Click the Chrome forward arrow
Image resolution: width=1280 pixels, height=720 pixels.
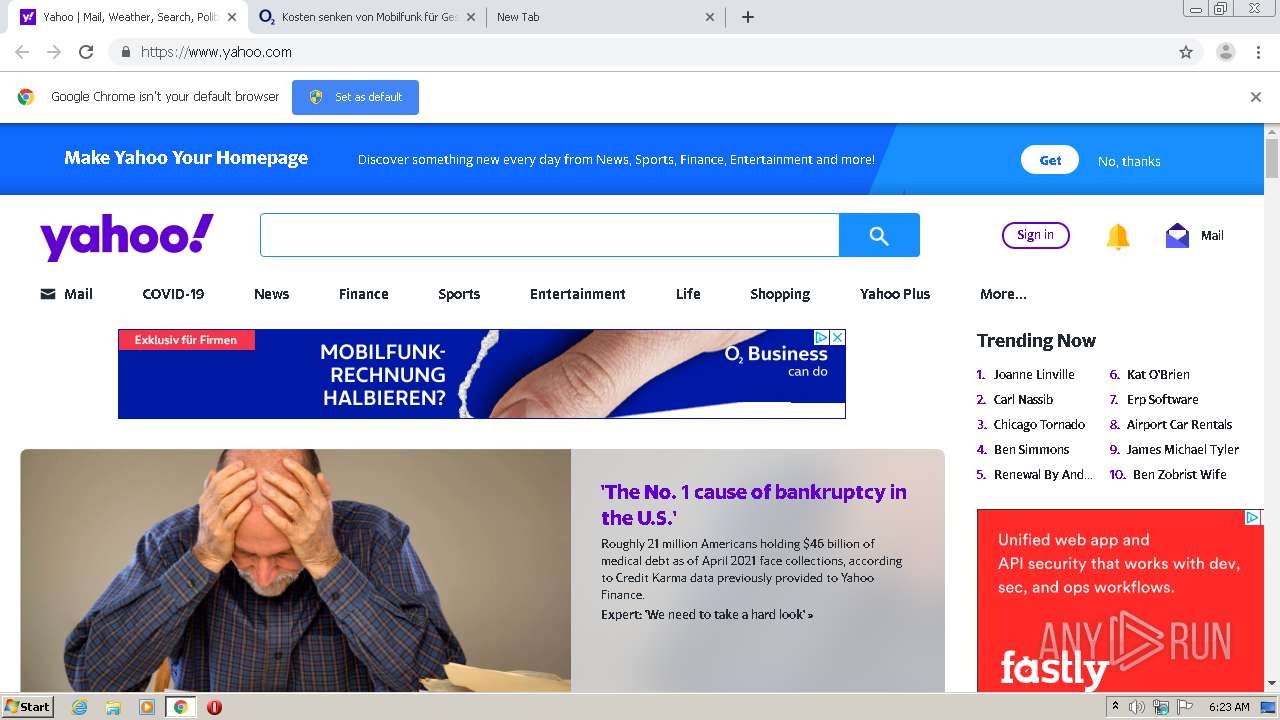click(54, 52)
